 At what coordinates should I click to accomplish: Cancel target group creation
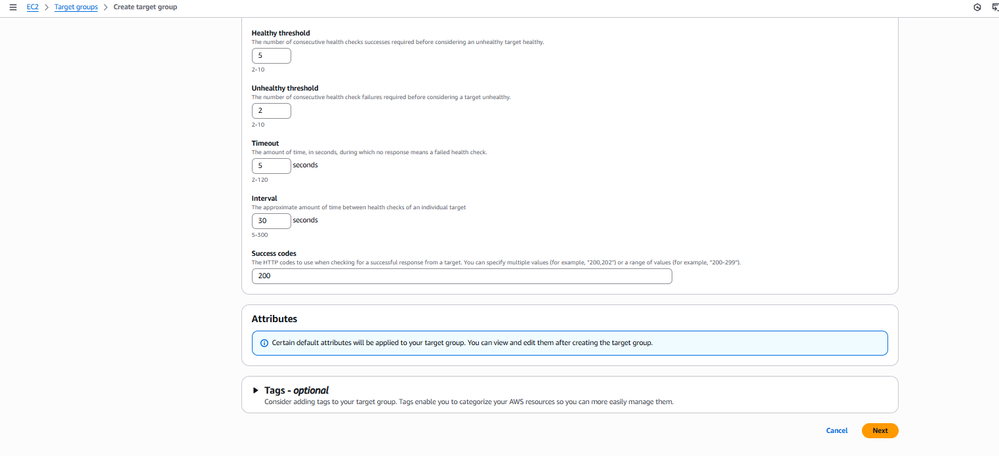click(837, 430)
